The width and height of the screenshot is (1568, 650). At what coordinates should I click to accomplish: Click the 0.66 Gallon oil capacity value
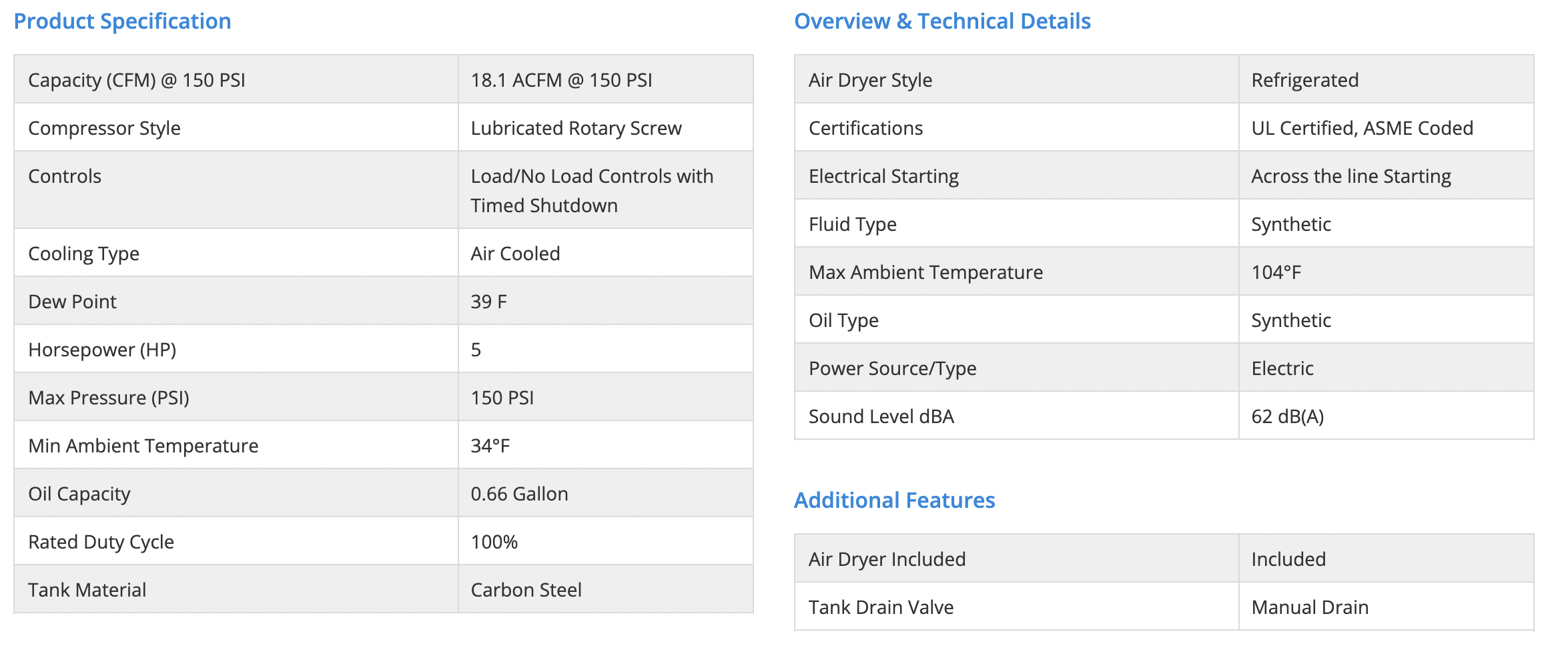click(x=519, y=494)
